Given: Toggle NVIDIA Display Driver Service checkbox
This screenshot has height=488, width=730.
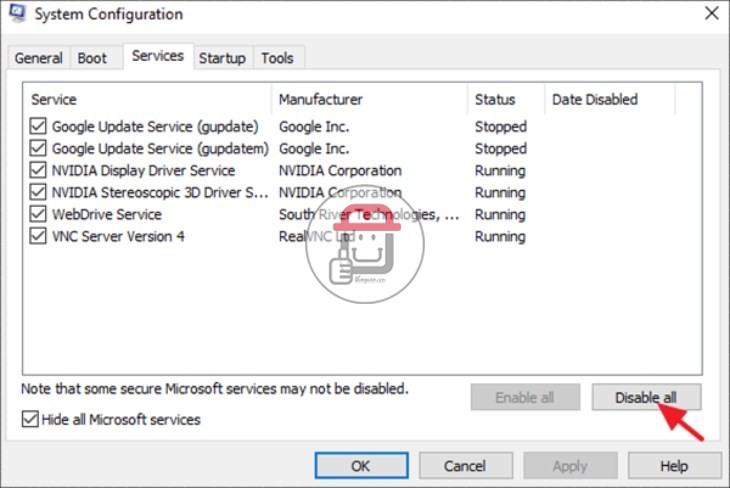Looking at the screenshot, I should point(38,170).
